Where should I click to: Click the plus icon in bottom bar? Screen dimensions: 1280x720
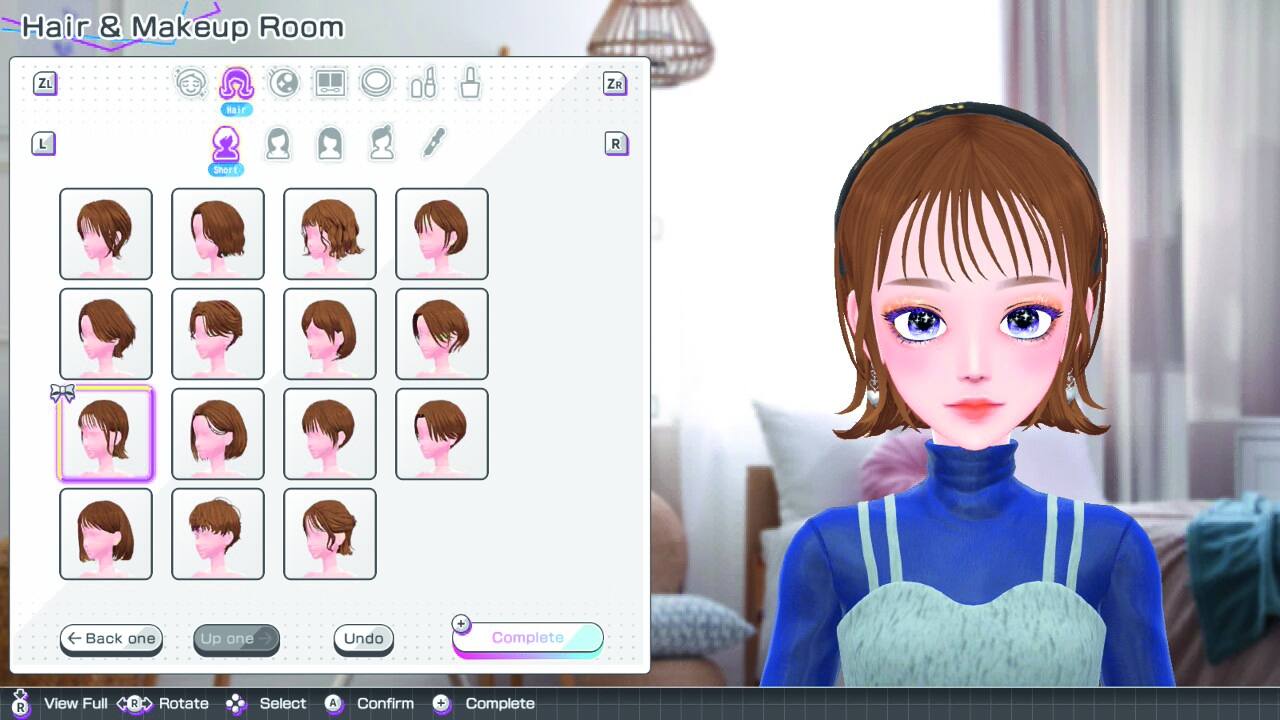[x=442, y=703]
